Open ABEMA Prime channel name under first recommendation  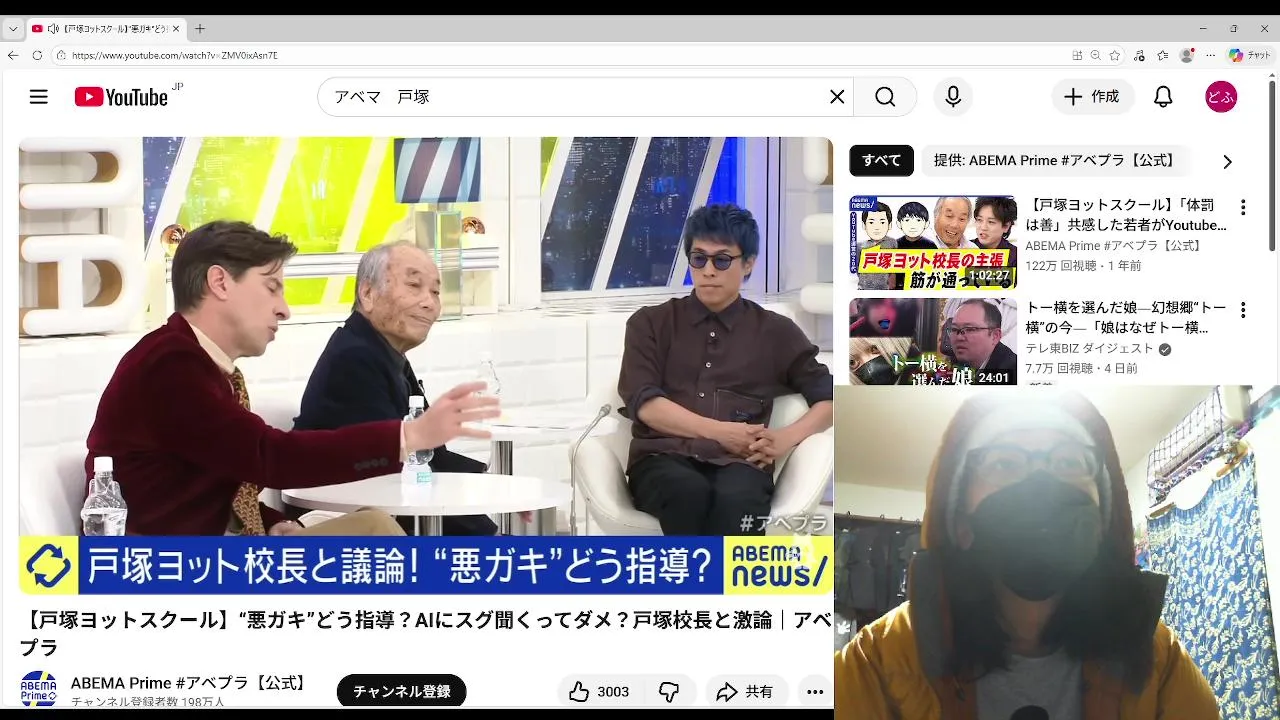coord(1114,246)
